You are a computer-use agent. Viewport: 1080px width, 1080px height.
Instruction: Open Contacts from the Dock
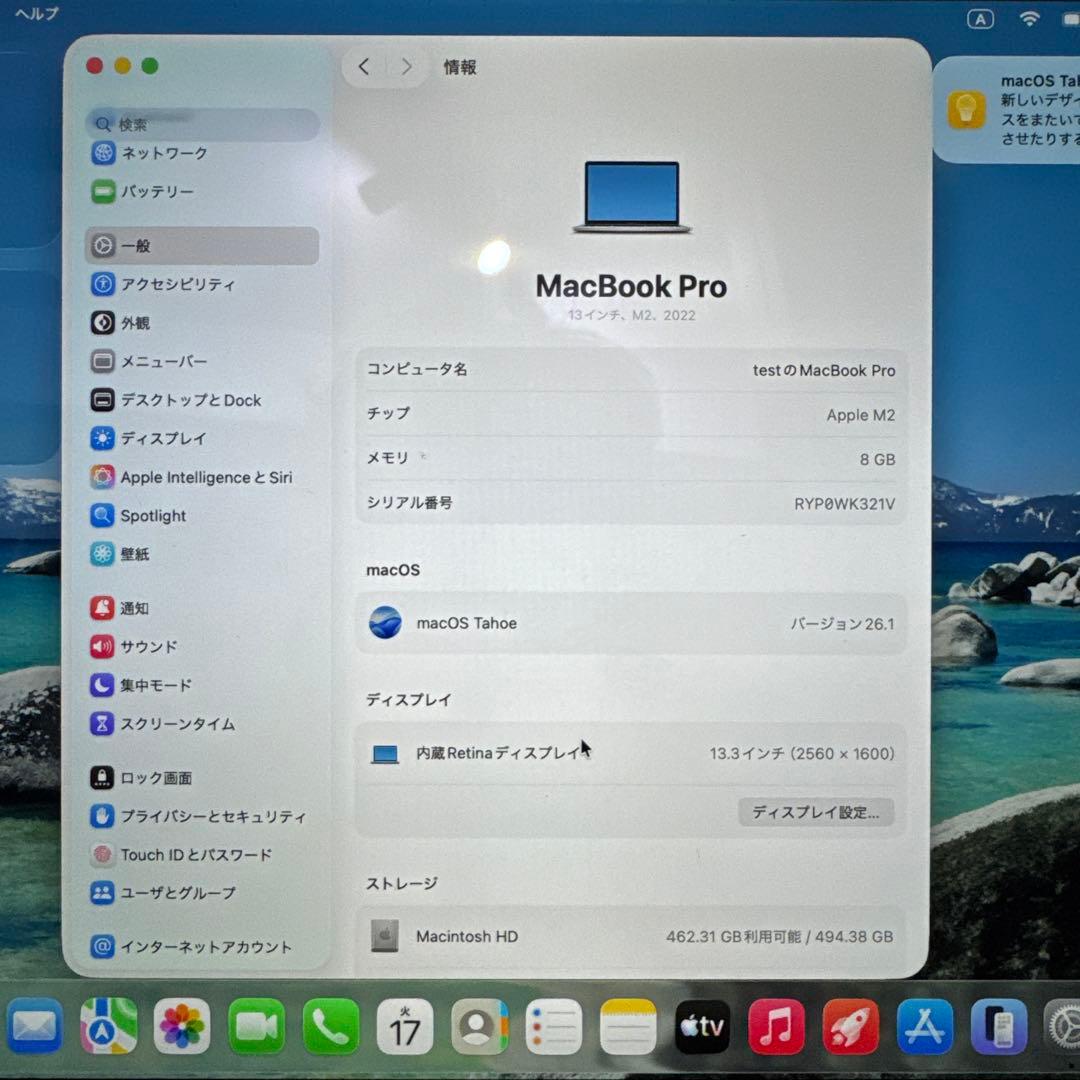(479, 1026)
